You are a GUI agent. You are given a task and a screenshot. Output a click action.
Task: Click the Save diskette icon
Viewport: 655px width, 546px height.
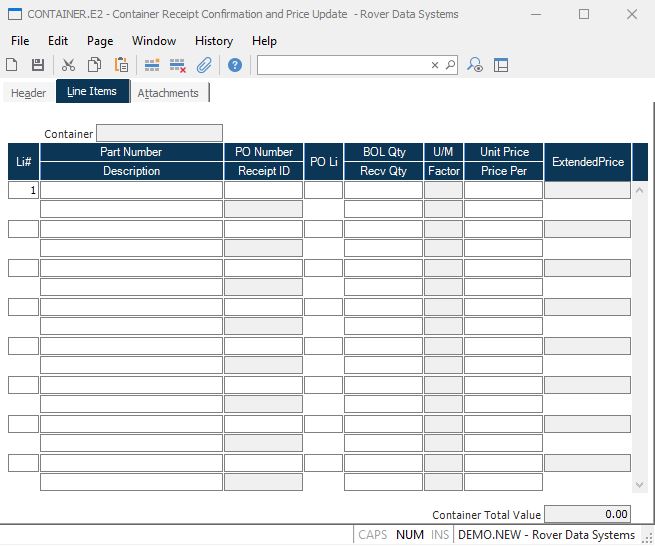coord(37,65)
